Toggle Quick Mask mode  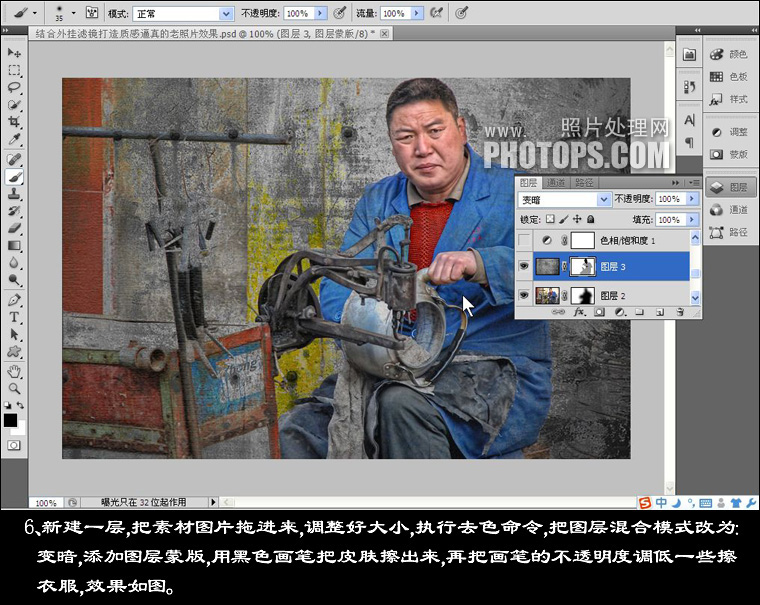pos(14,445)
